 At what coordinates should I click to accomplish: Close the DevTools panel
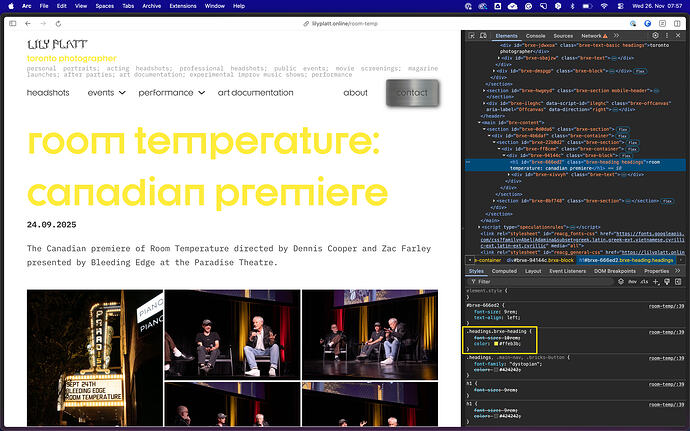678,36
